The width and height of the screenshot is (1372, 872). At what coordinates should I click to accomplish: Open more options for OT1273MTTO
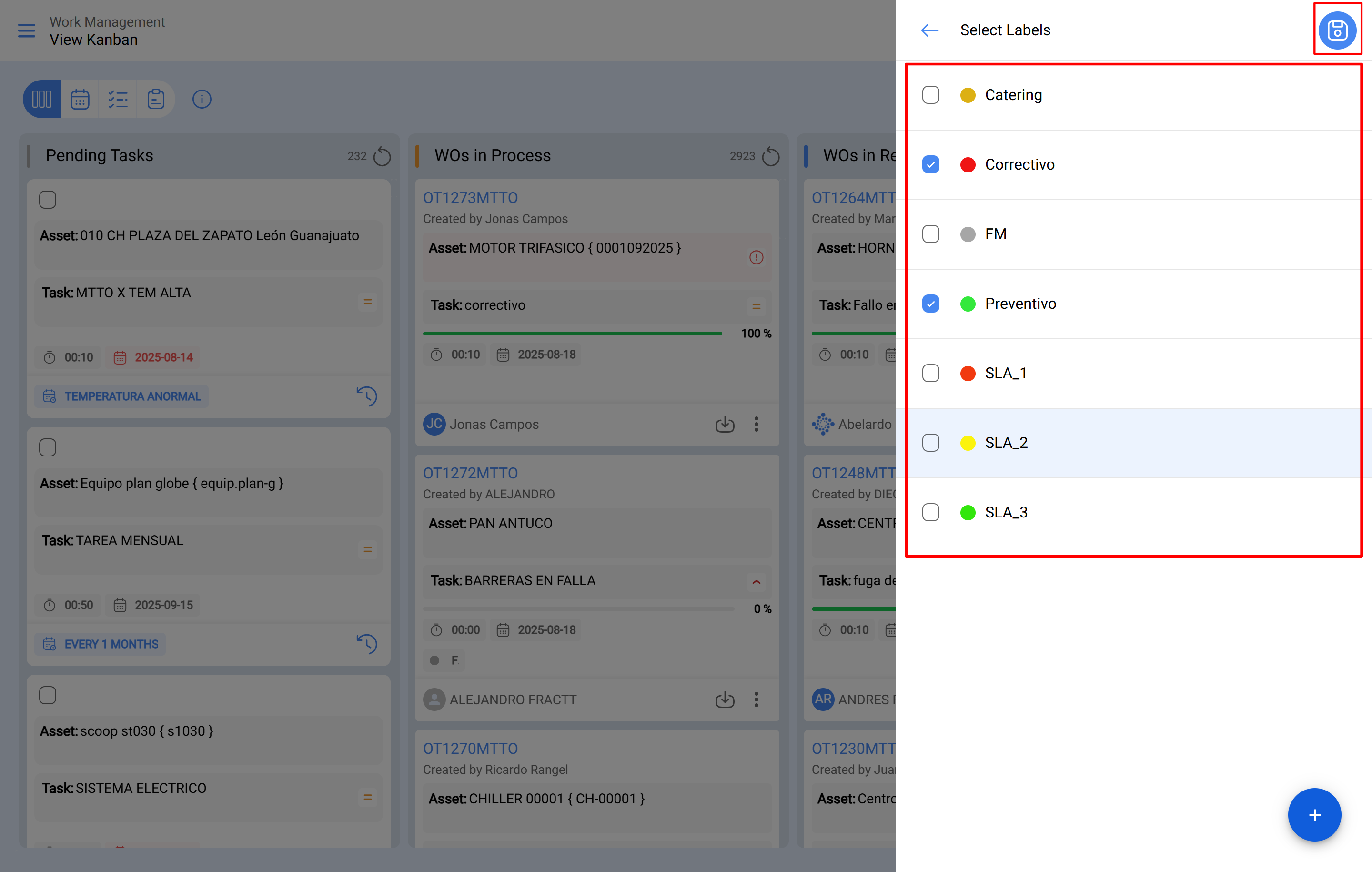[756, 424]
